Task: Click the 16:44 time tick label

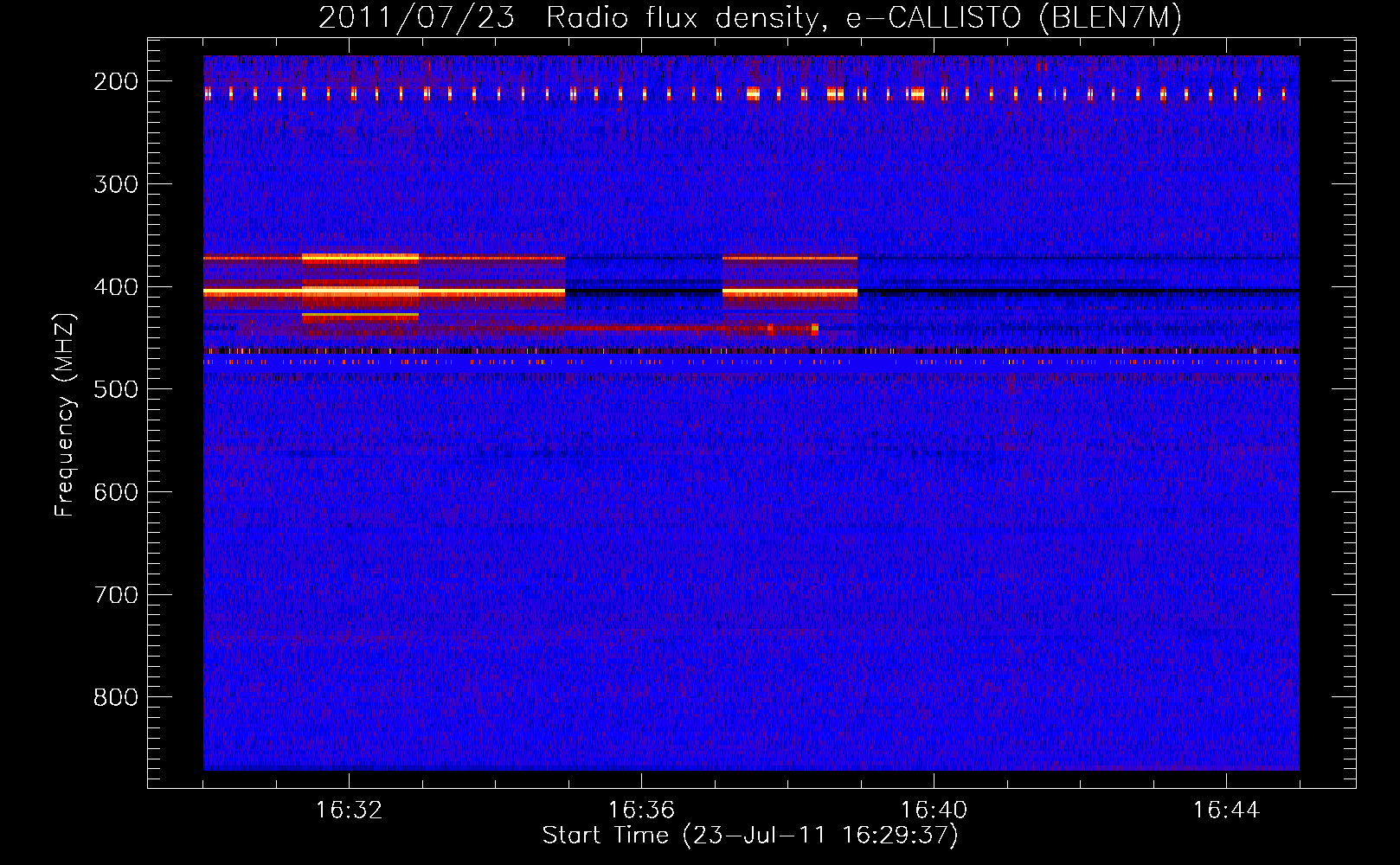Action: tap(1226, 811)
